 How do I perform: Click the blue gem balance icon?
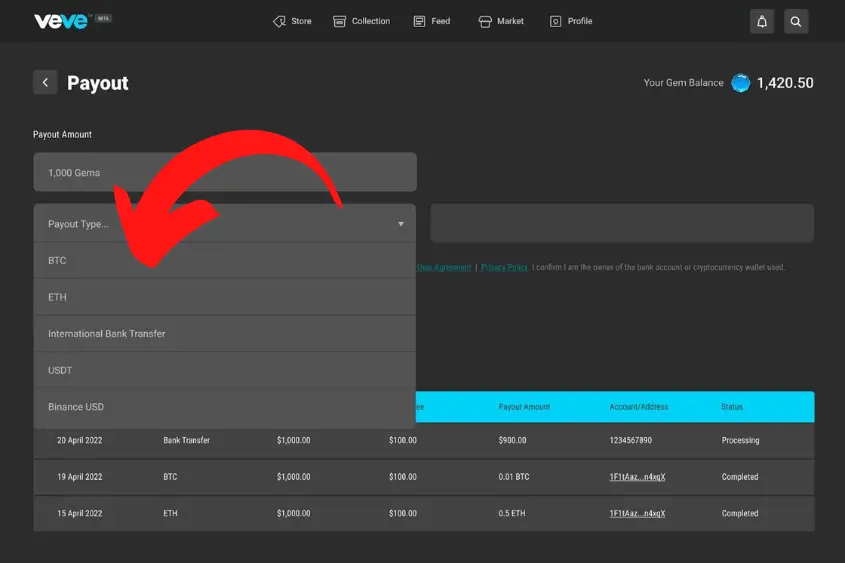point(740,83)
